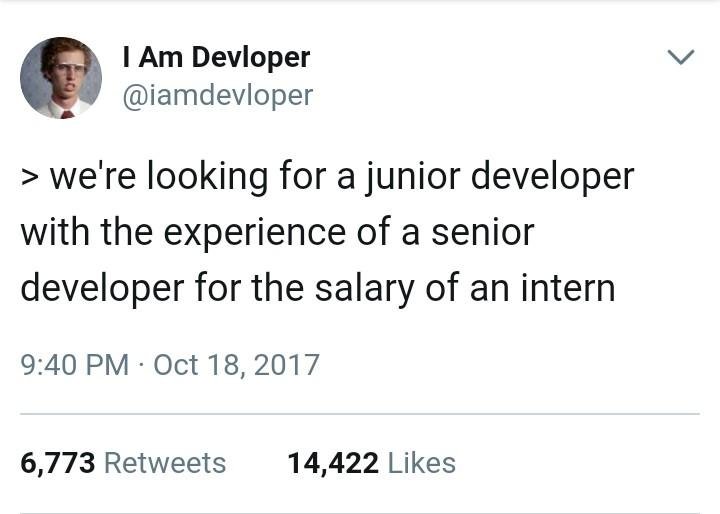
Task: Click the 14,422 like count number
Action: pos(333,463)
